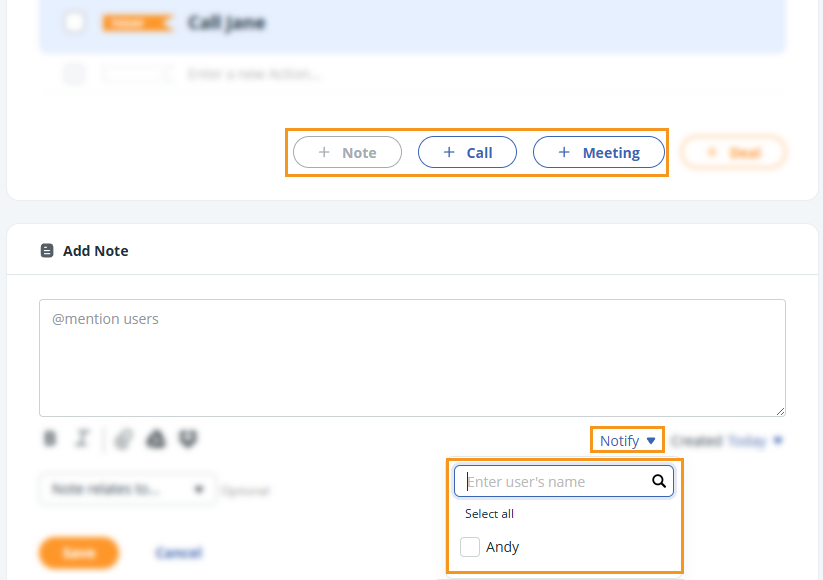Cancel adding the note
The width and height of the screenshot is (823, 580).
pyautogui.click(x=178, y=551)
